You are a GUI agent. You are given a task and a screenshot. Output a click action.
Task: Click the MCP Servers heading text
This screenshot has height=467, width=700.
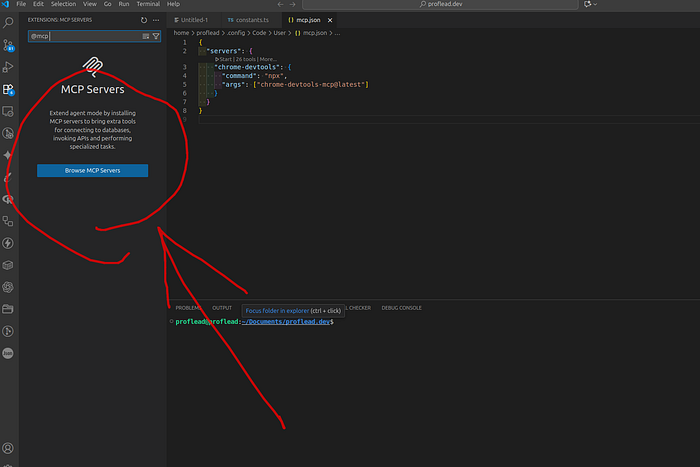[93, 89]
